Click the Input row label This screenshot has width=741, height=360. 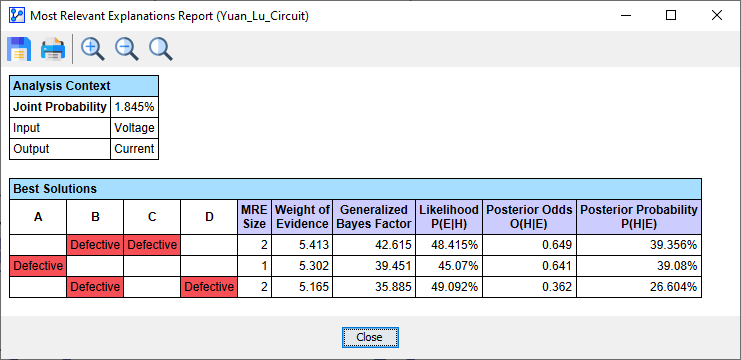[60, 128]
